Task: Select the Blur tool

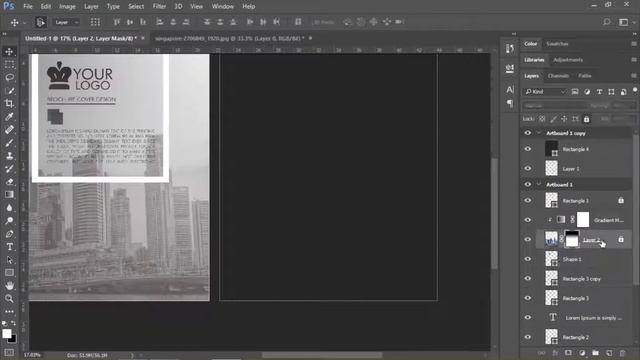Action: coord(9,208)
